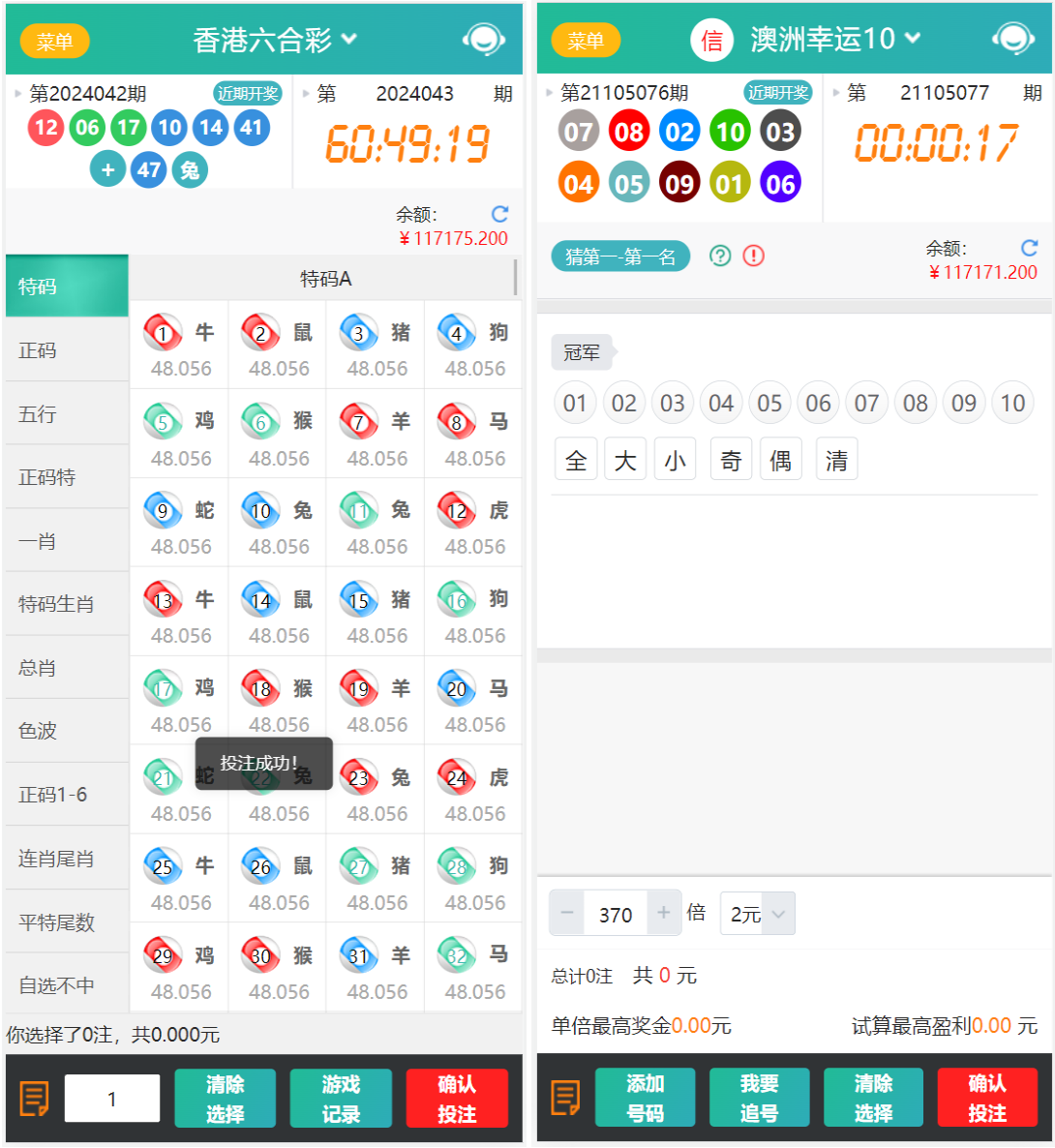This screenshot has height=1148, width=1055.
Task: Toggle the 奇 quick-select option
Action: 731,460
